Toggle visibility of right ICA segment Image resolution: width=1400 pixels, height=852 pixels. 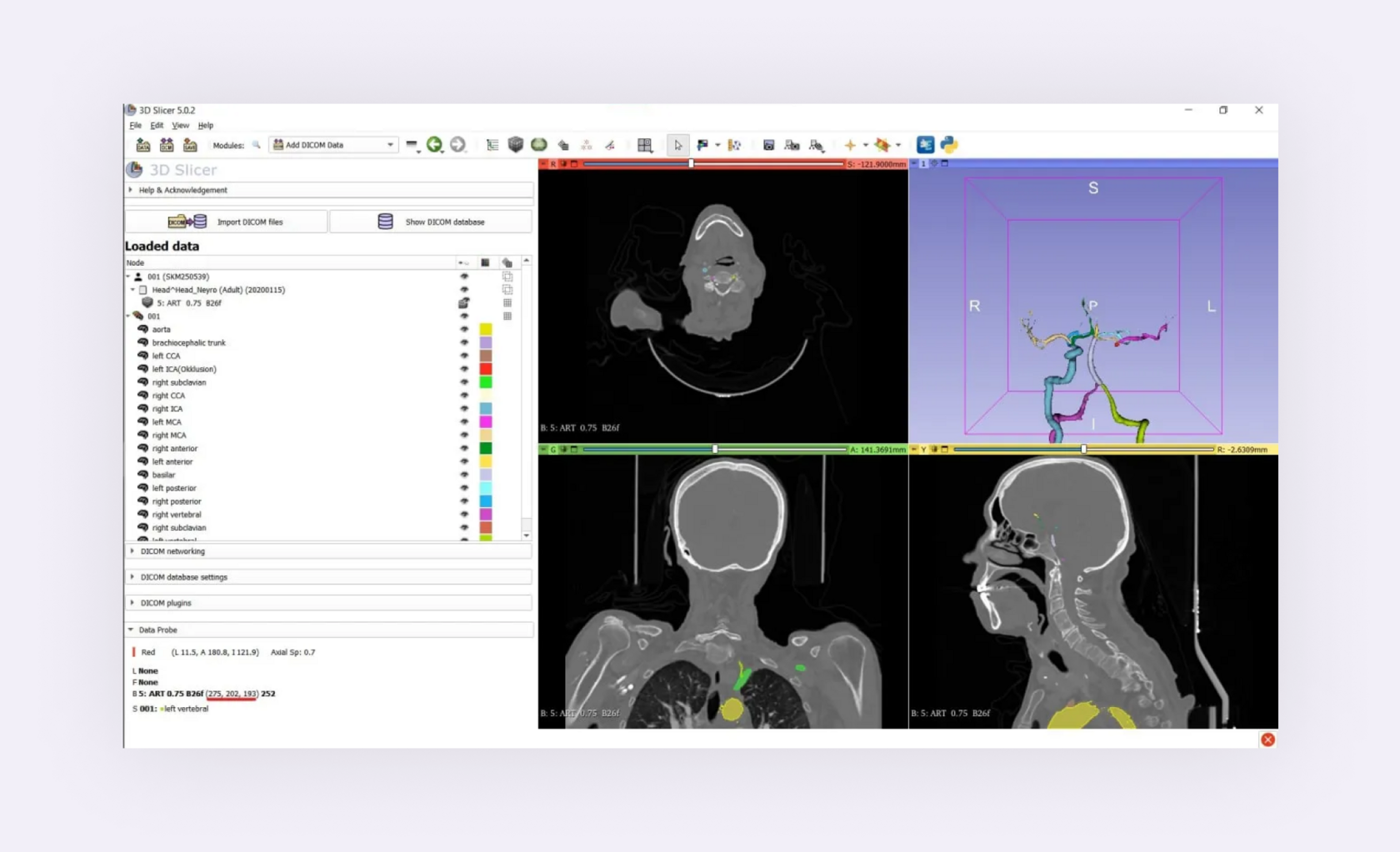(464, 409)
